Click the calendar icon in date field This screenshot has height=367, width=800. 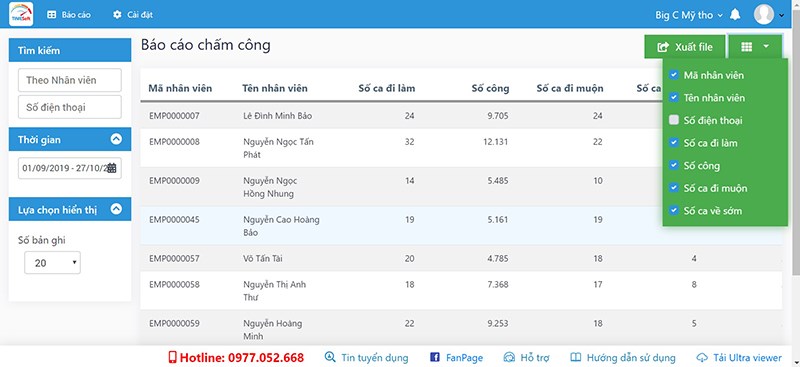[x=112, y=168]
